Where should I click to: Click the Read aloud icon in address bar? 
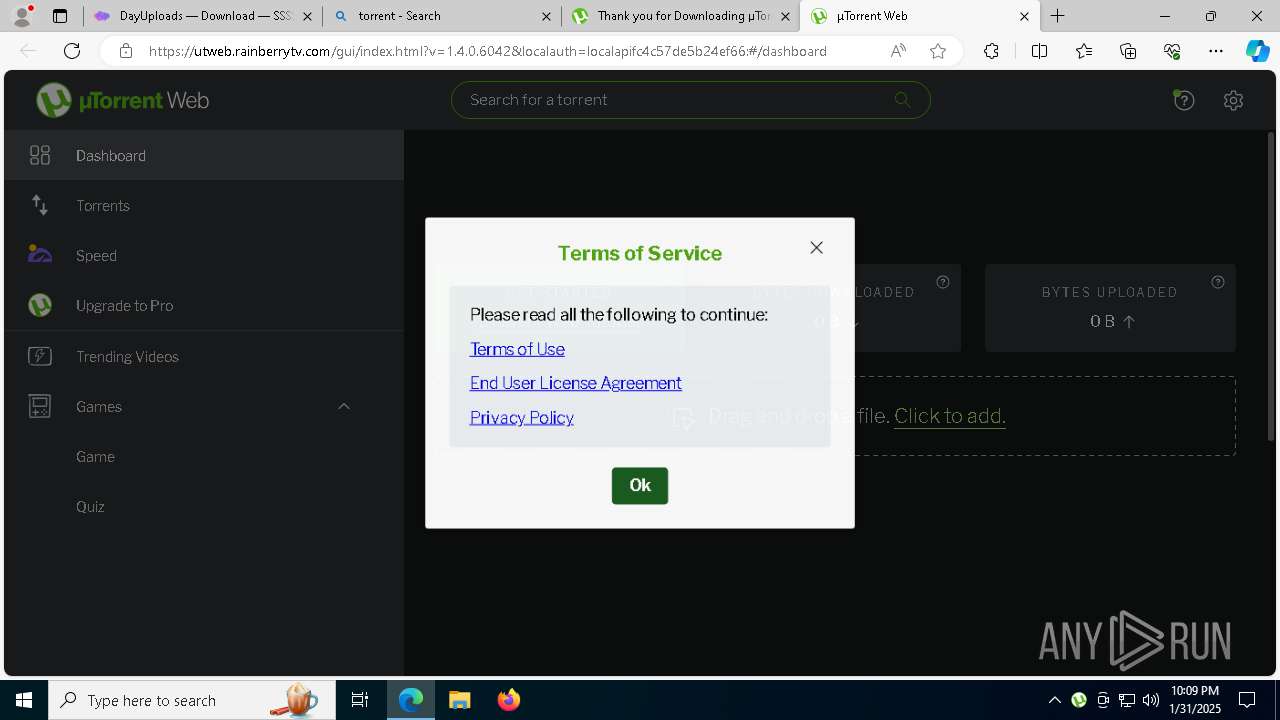pos(898,51)
